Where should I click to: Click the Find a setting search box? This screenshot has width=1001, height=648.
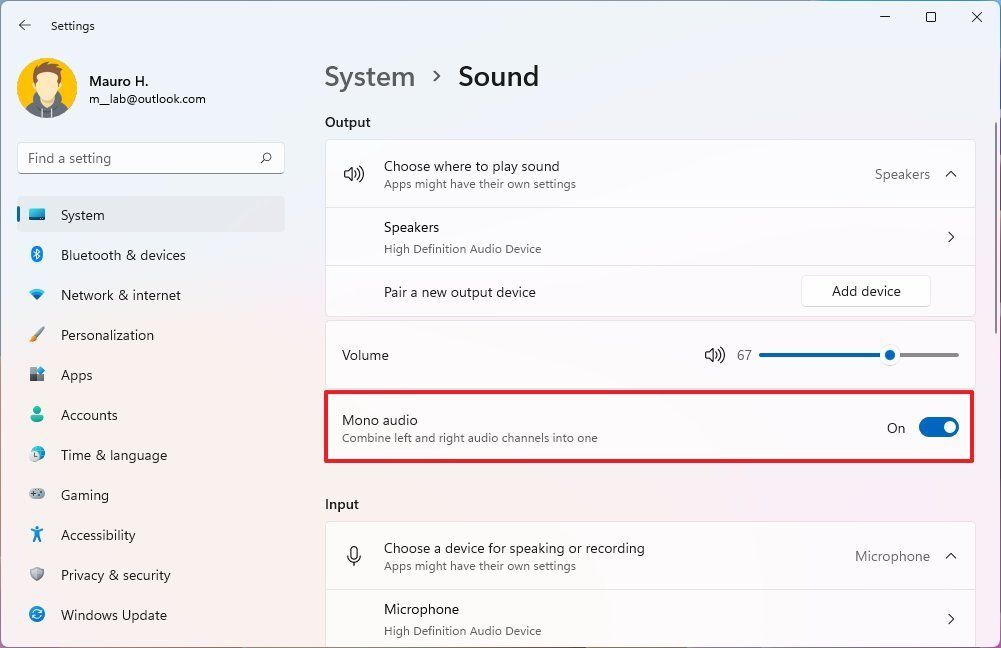(150, 158)
